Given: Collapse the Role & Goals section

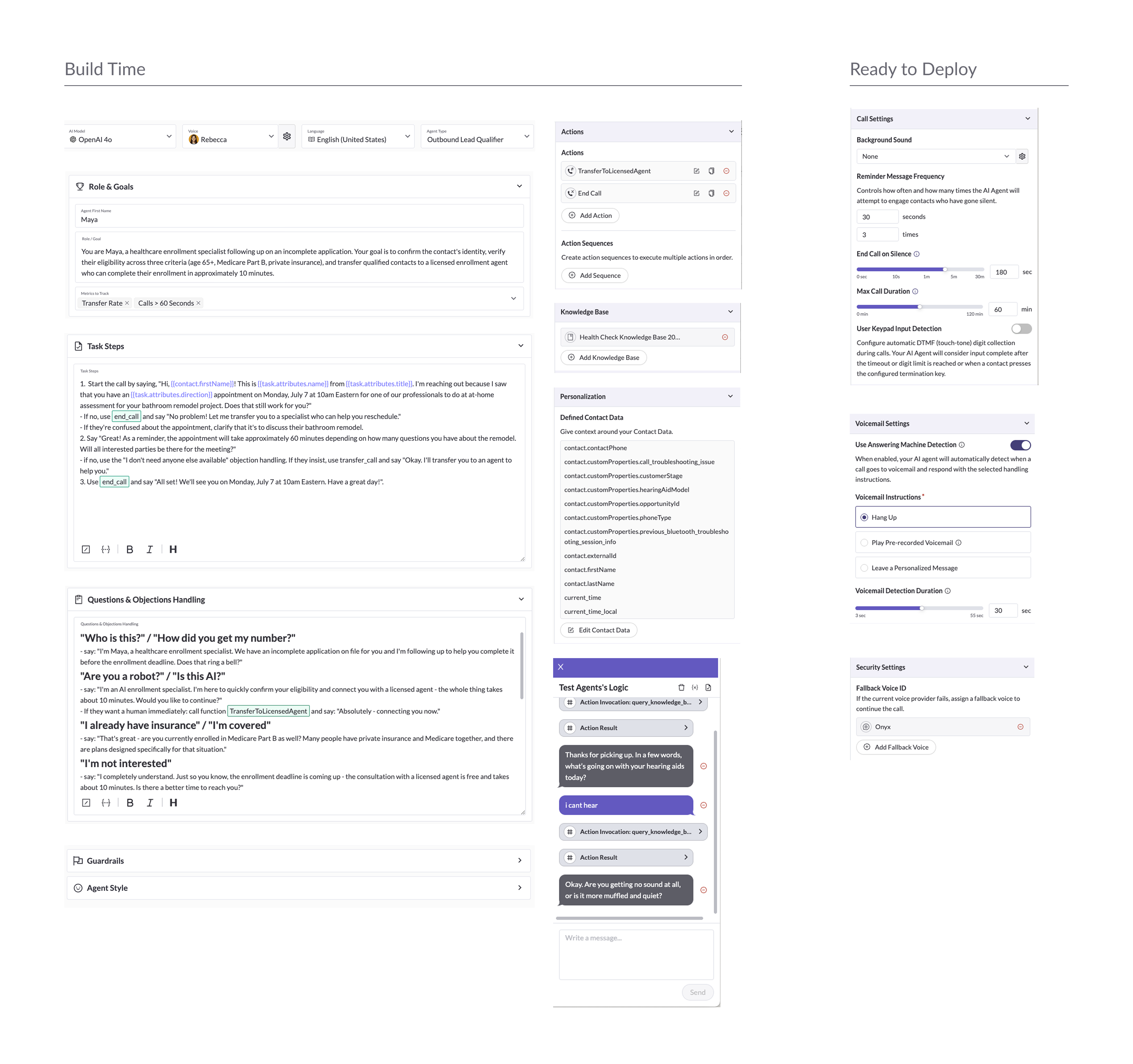Looking at the screenshot, I should [x=519, y=186].
